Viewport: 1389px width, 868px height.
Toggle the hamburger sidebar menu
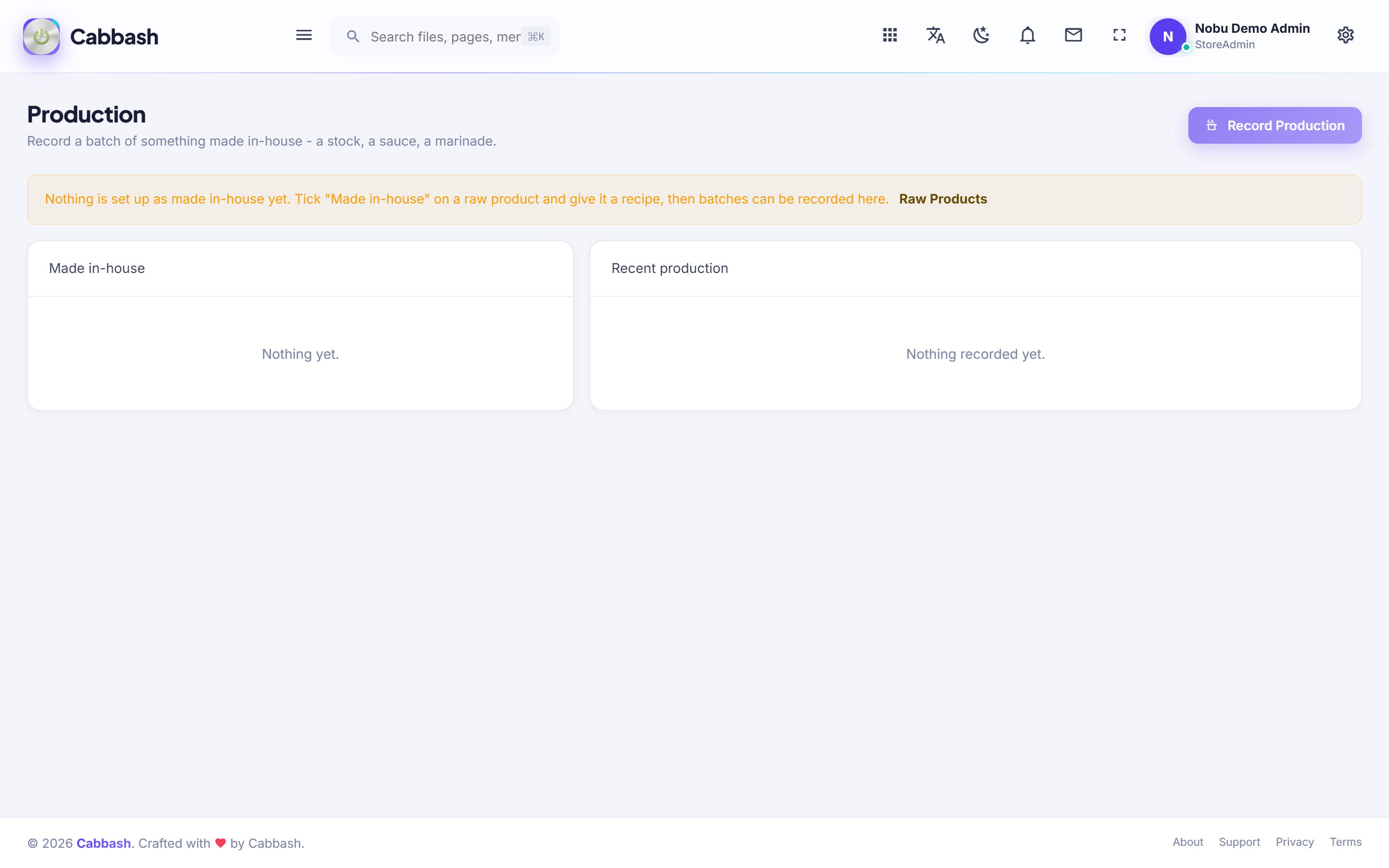[x=304, y=36]
